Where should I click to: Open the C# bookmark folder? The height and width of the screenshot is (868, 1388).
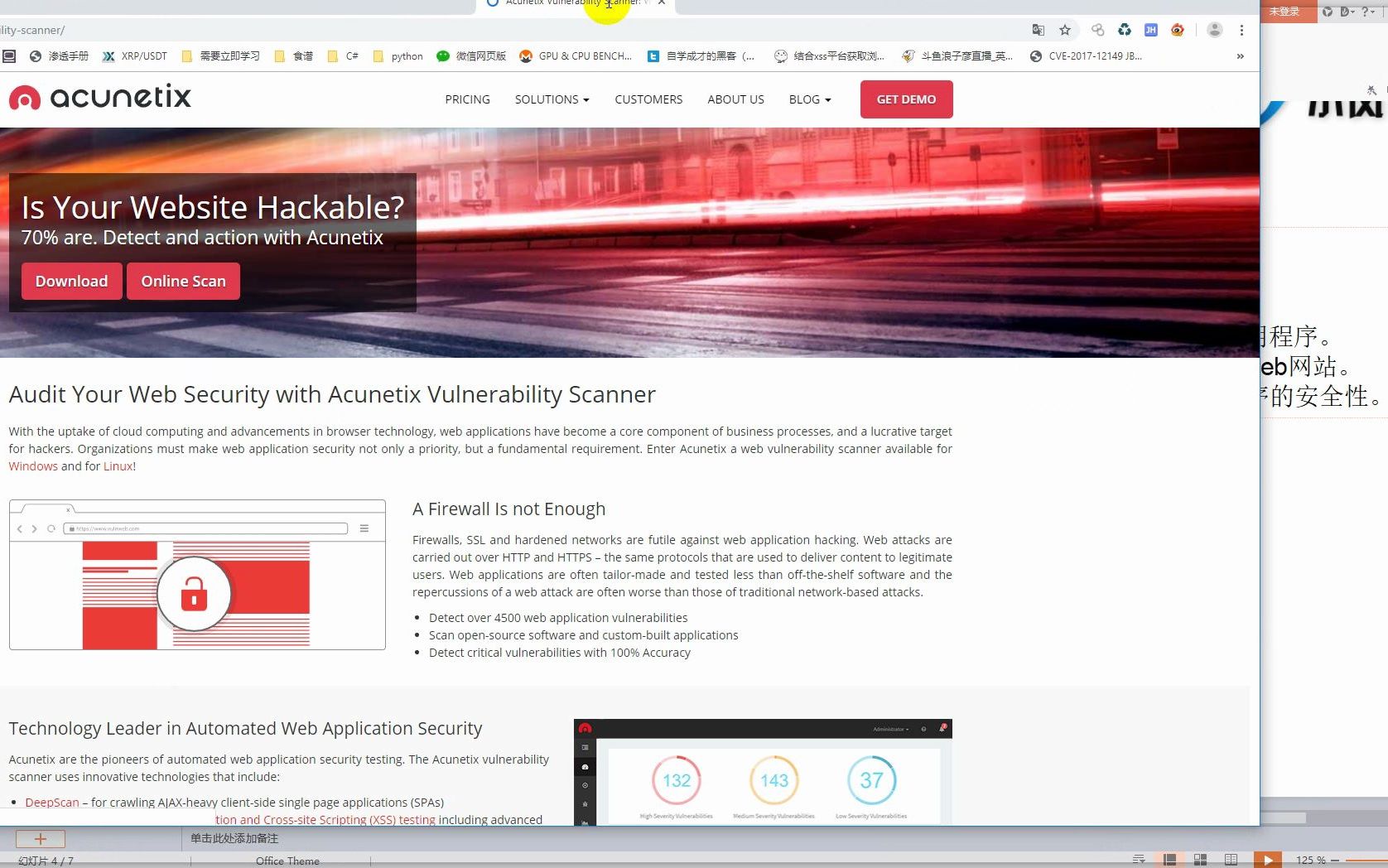343,56
